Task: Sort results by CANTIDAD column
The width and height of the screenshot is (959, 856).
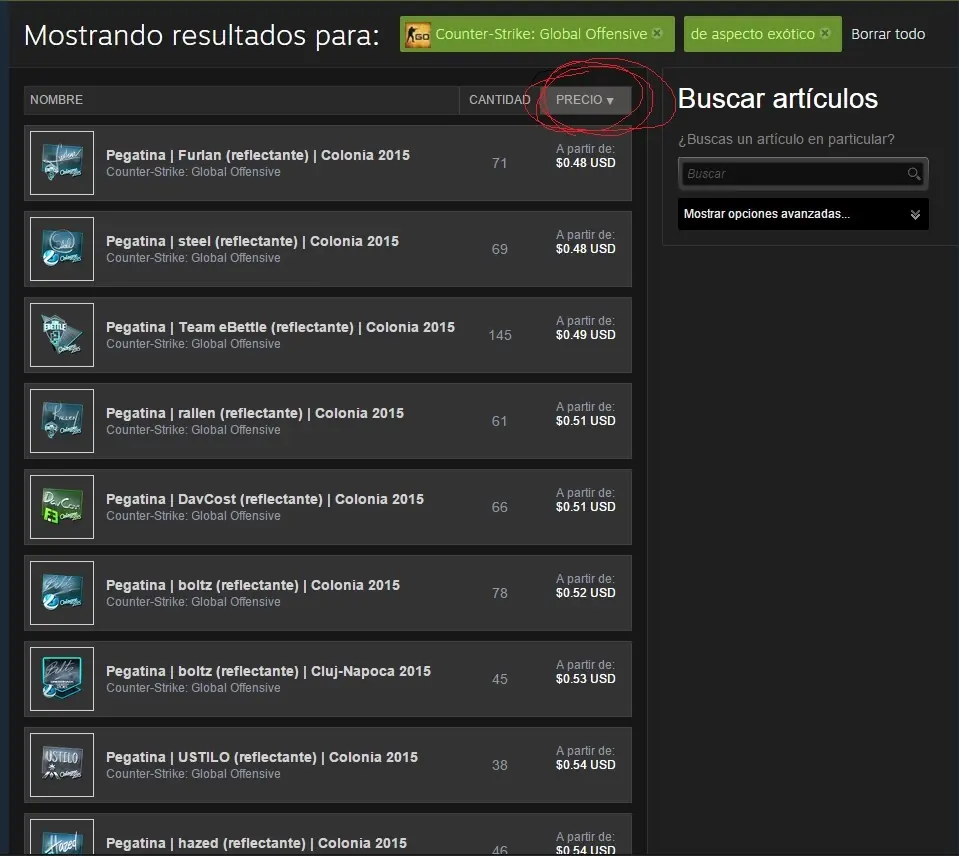Action: pos(500,100)
